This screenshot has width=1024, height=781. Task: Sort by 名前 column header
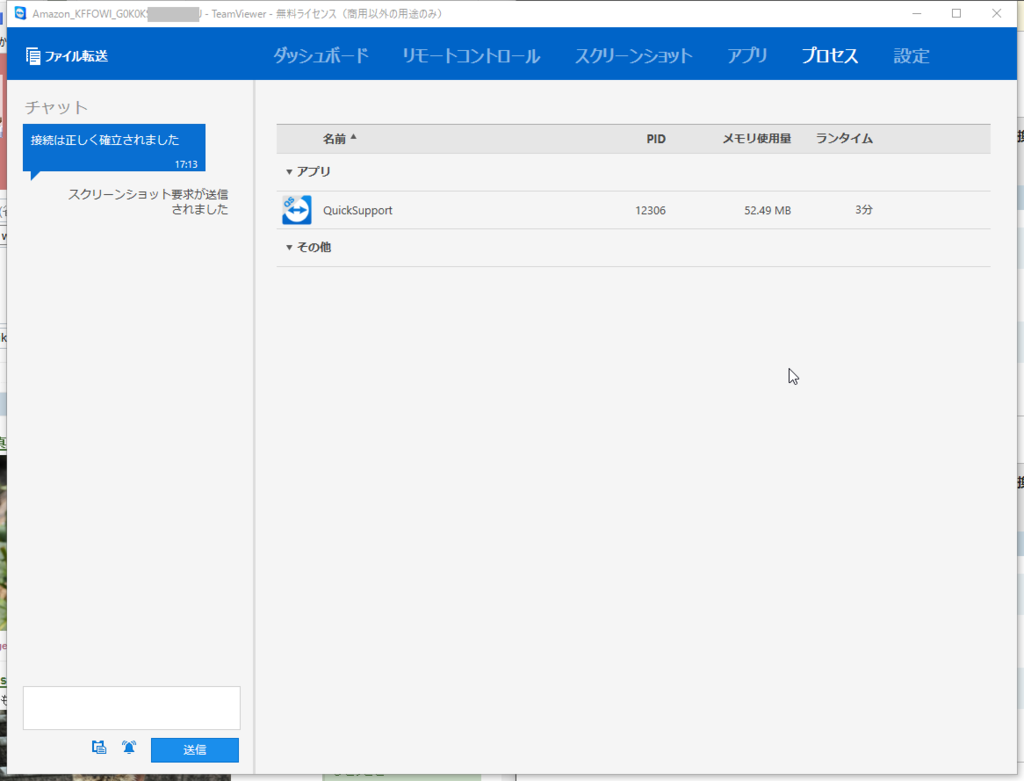click(x=339, y=138)
